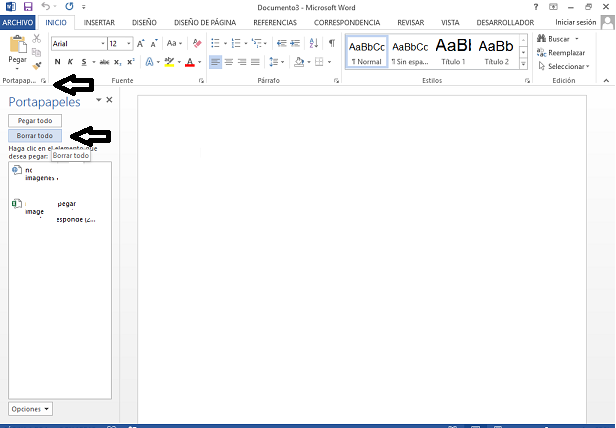The image size is (616, 428).
Task: Click the Save icon in quick access toolbar
Action: [x=28, y=7]
